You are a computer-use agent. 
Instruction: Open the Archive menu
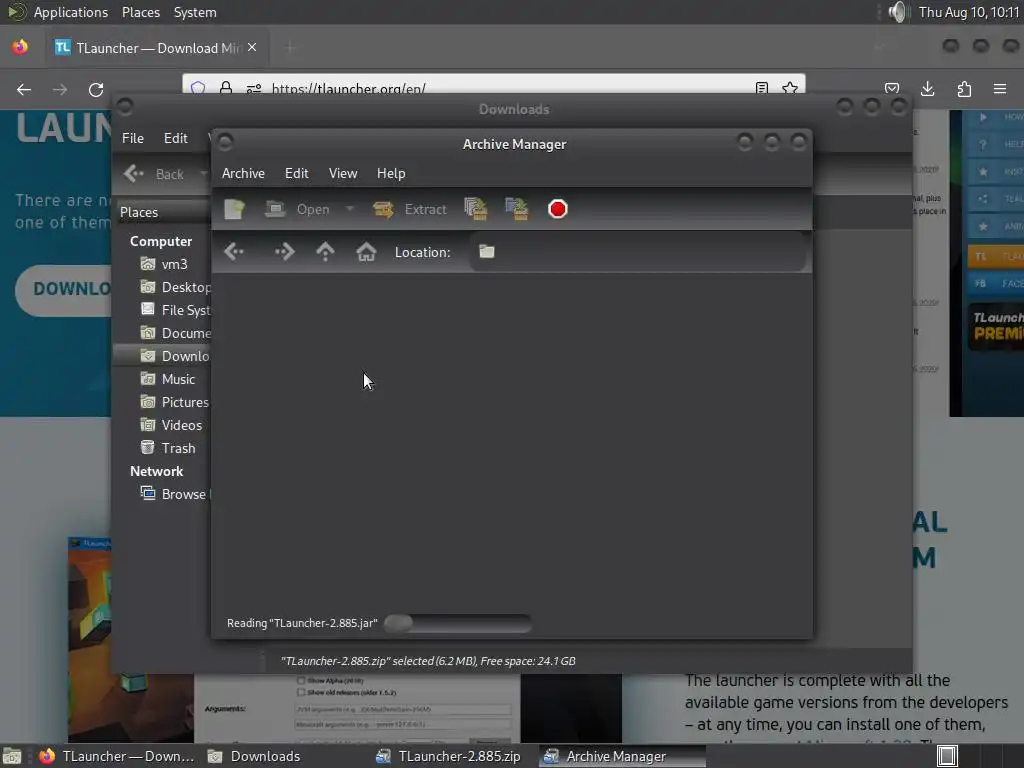[243, 173]
